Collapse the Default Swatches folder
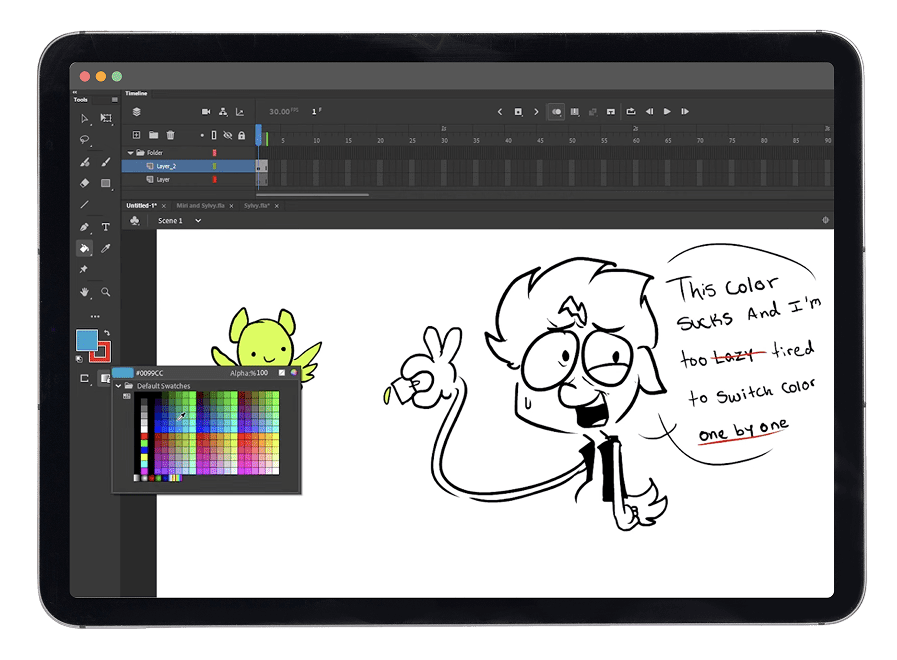897x660 pixels. click(118, 386)
